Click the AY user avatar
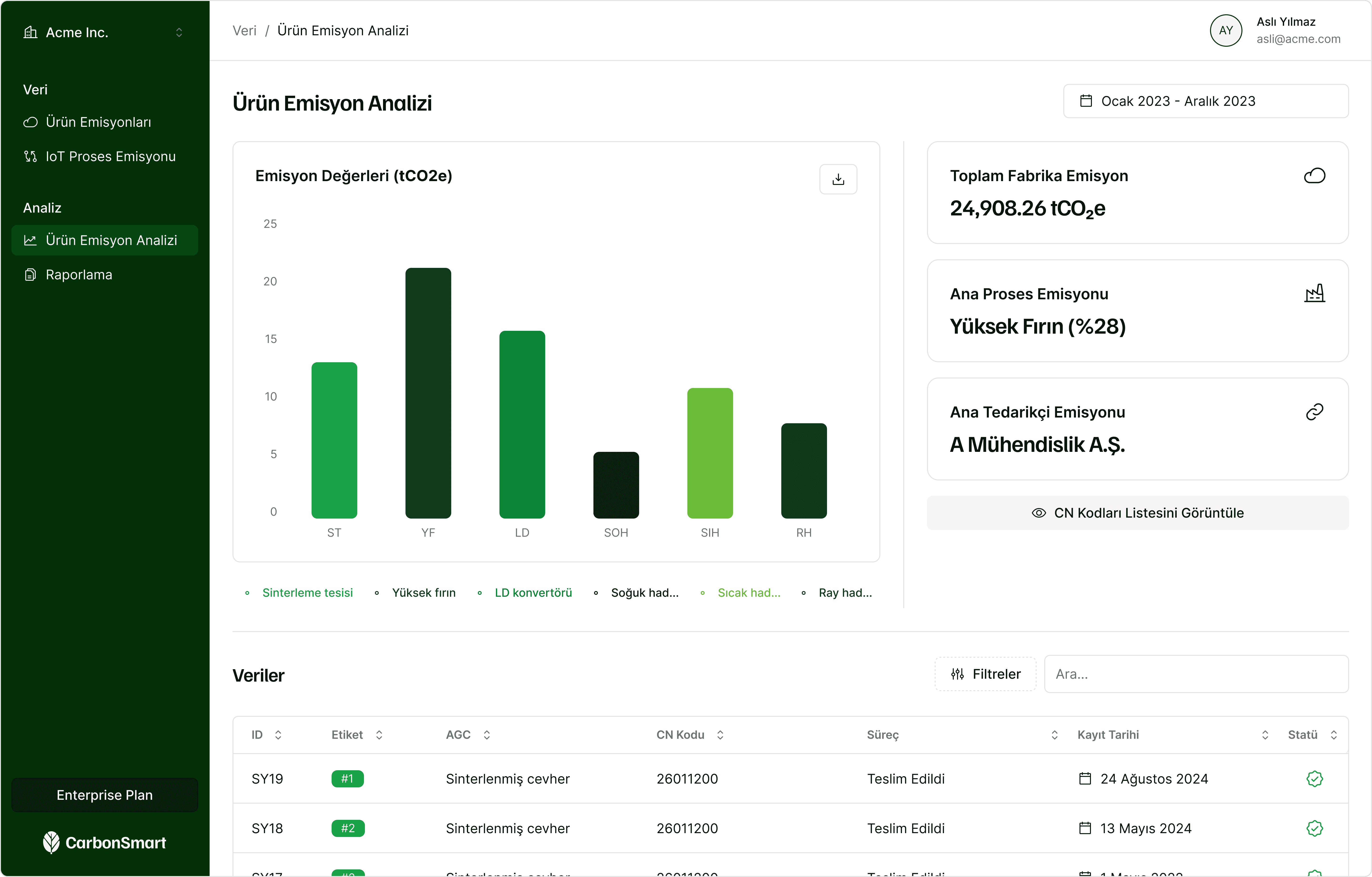 (x=1226, y=30)
